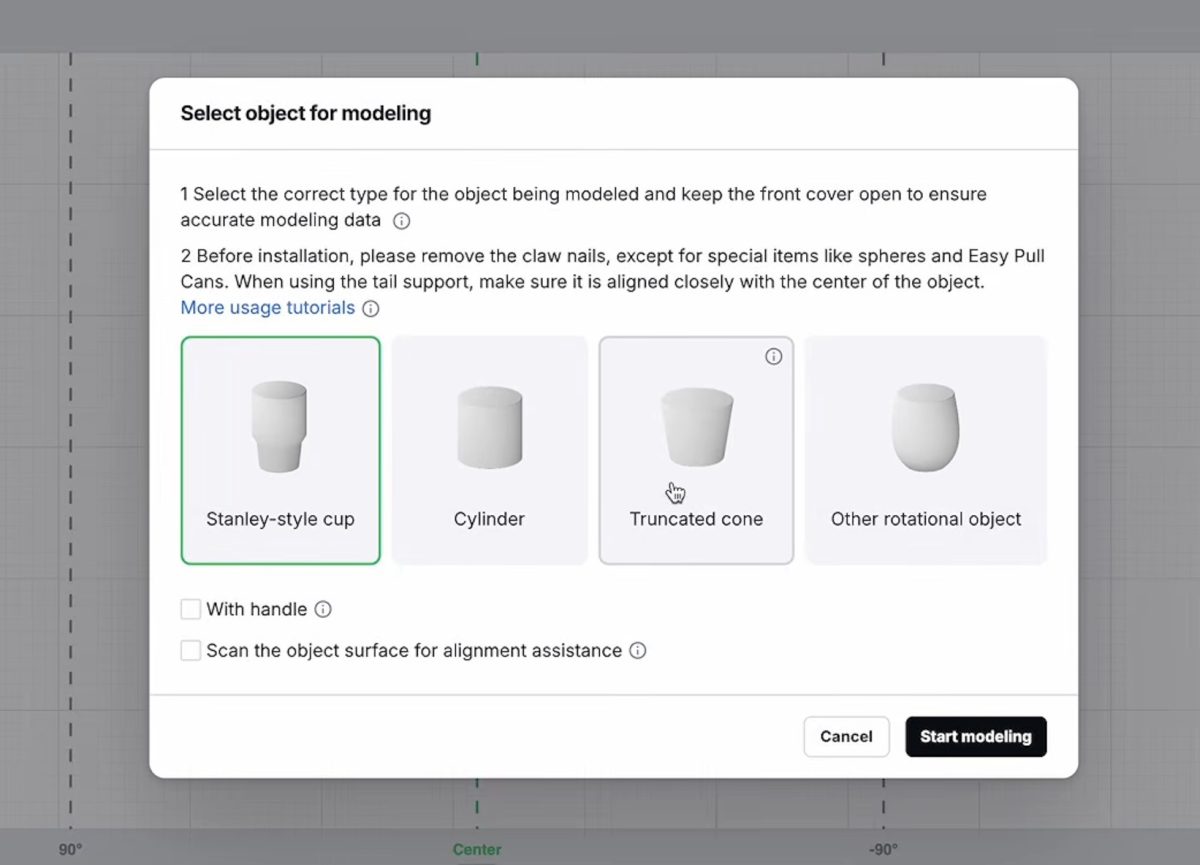
Task: Enable Scan the object surface checkbox
Action: (191, 651)
